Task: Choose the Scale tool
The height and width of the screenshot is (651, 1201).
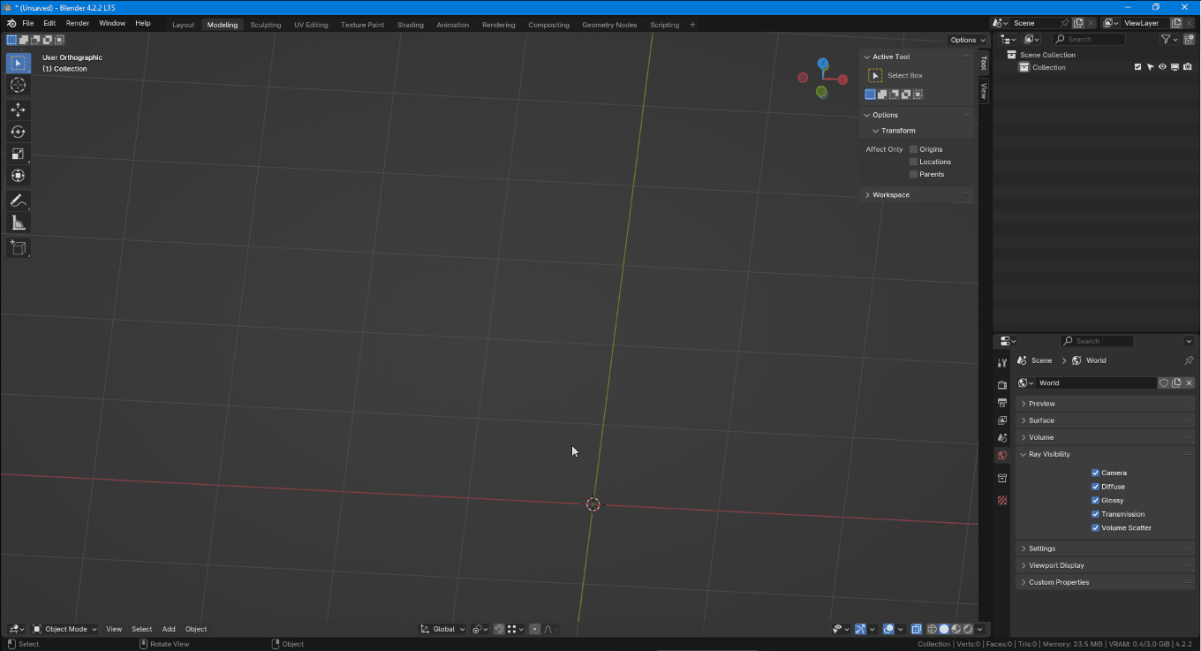Action: point(18,154)
